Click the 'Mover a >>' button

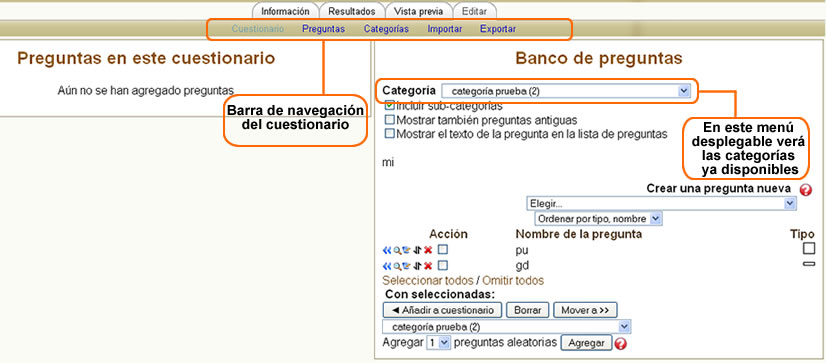tap(585, 310)
